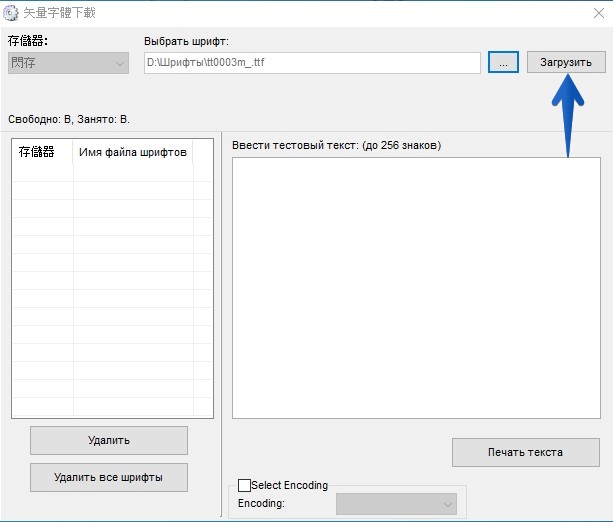The height and width of the screenshot is (522, 613).
Task: Click the Ввести тестовый текст label
Action: point(336,145)
